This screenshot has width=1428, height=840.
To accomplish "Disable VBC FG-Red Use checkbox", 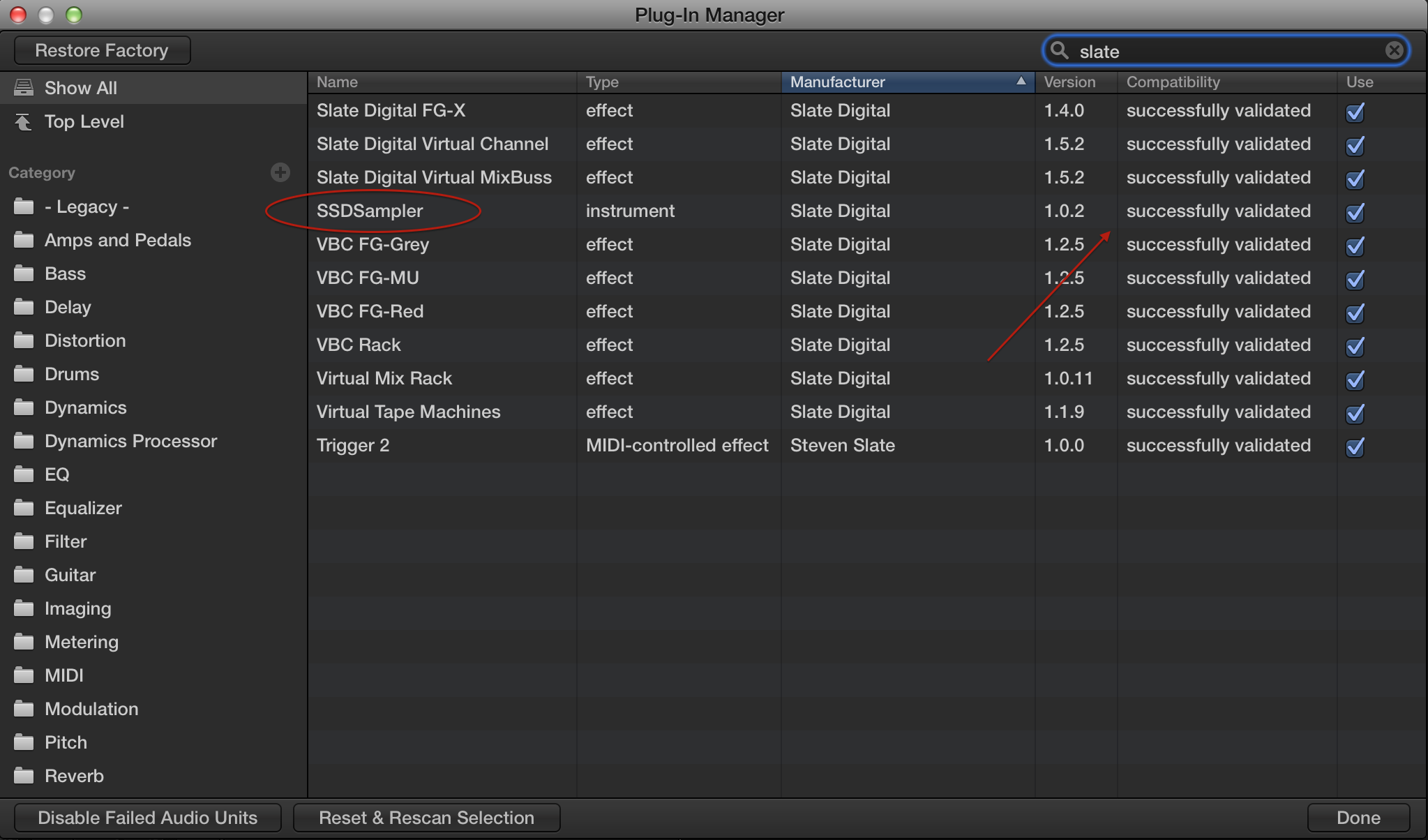I will pyautogui.click(x=1355, y=313).
